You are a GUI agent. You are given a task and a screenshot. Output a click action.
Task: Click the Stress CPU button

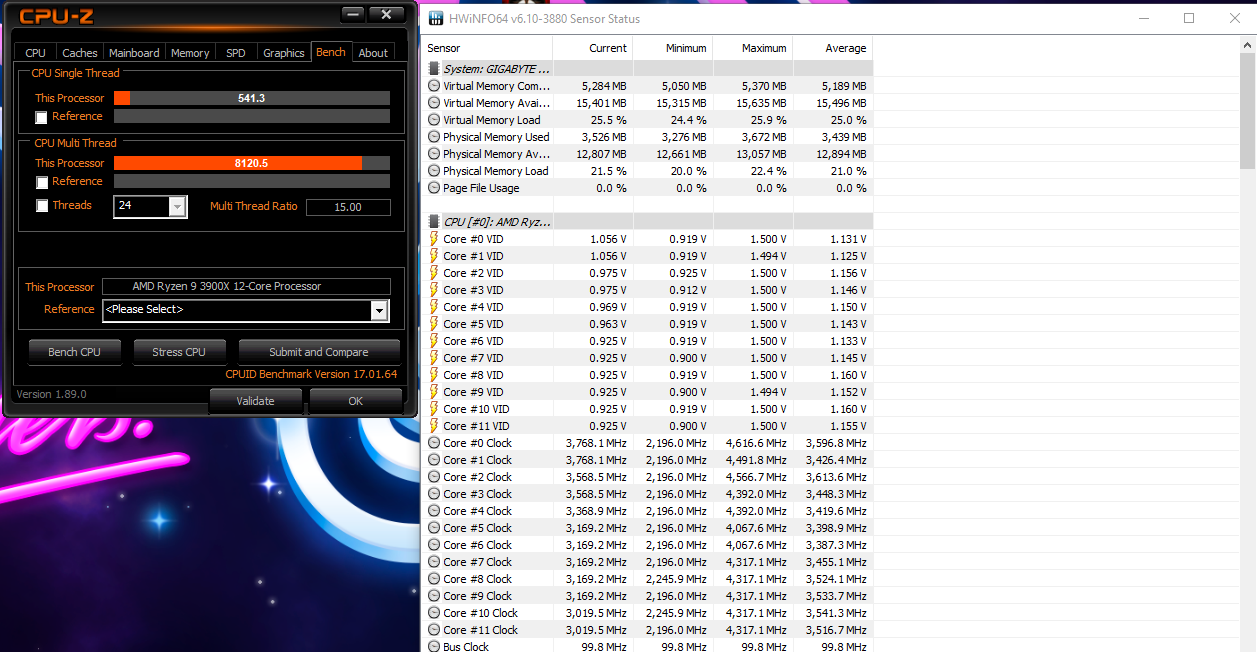pos(179,352)
